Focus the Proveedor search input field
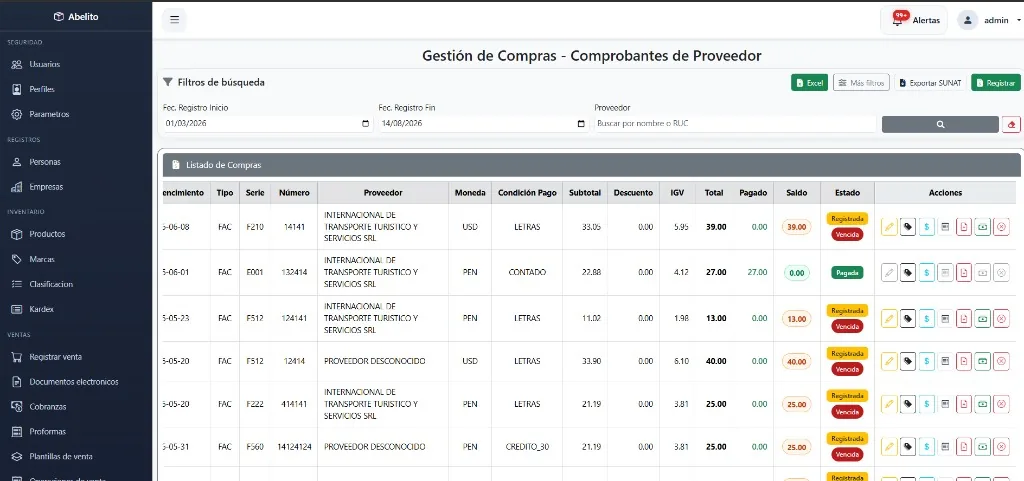Image resolution: width=1024 pixels, height=481 pixels. click(735, 124)
